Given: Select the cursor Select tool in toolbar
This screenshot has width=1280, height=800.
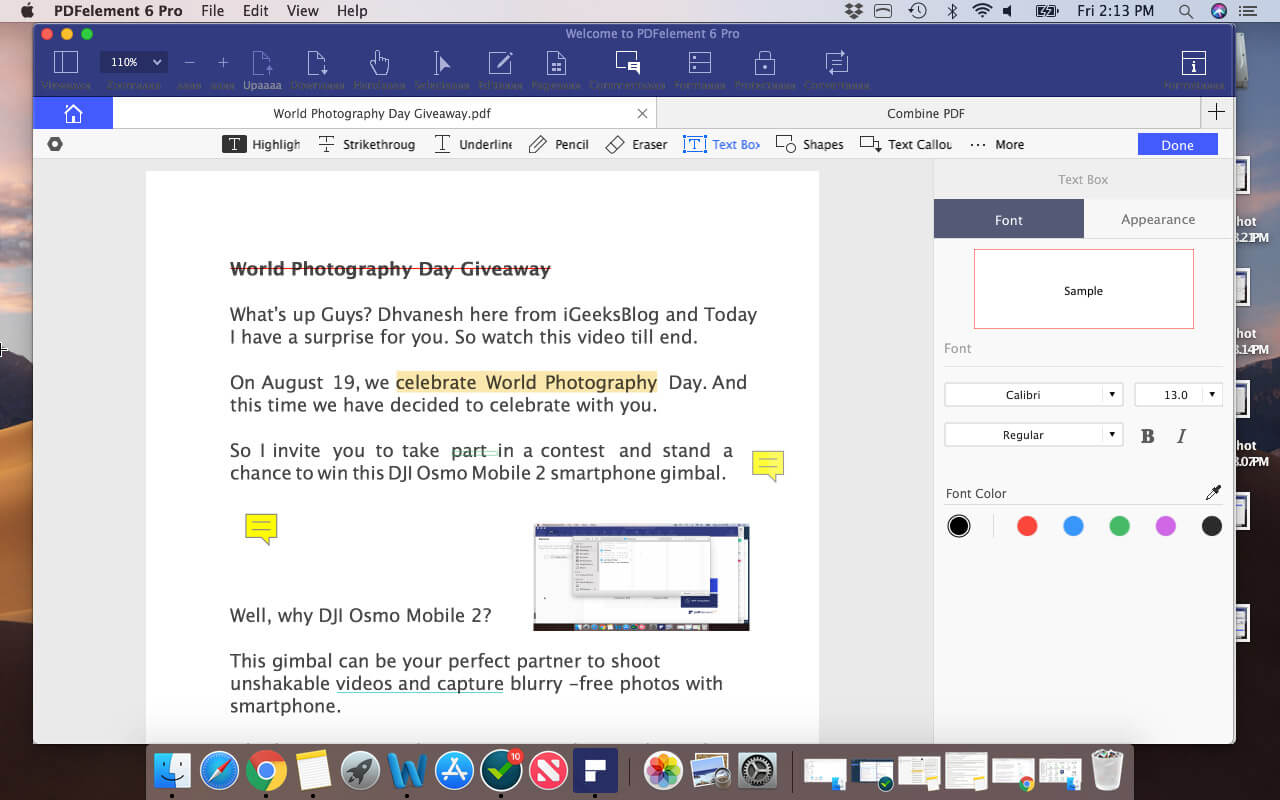Looking at the screenshot, I should click(441, 62).
